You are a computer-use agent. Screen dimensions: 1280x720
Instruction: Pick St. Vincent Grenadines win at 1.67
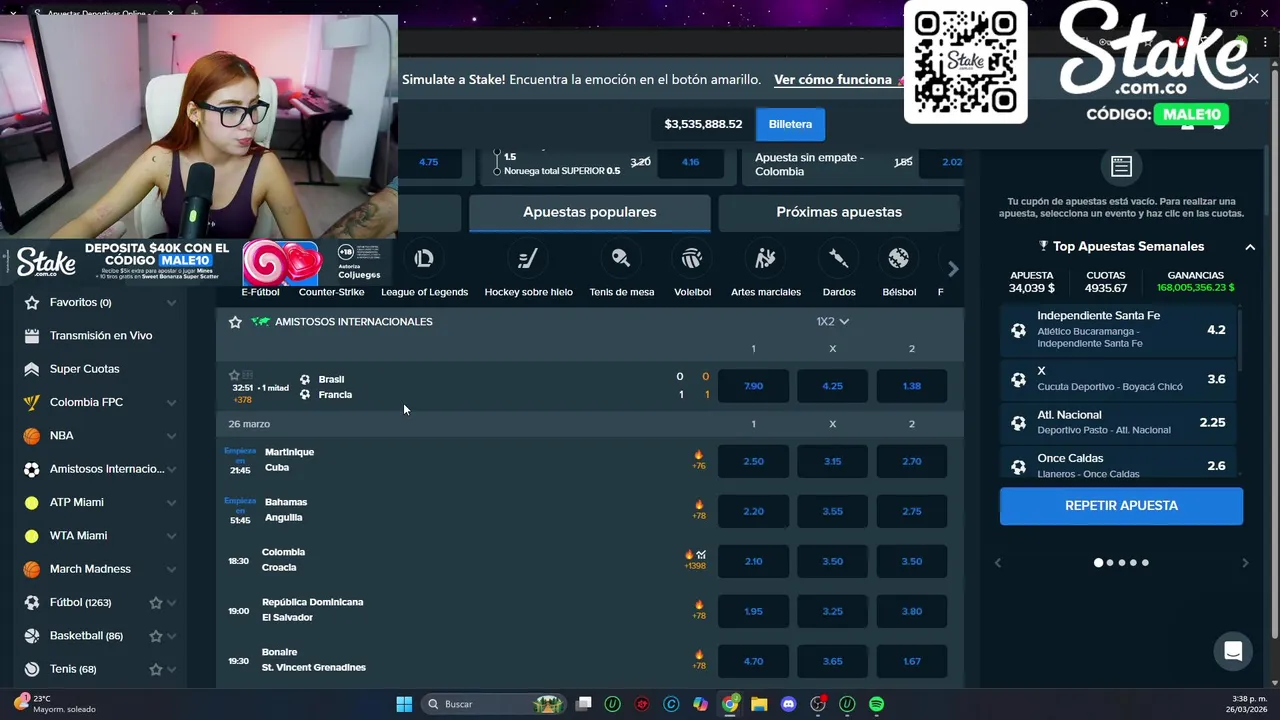(911, 661)
